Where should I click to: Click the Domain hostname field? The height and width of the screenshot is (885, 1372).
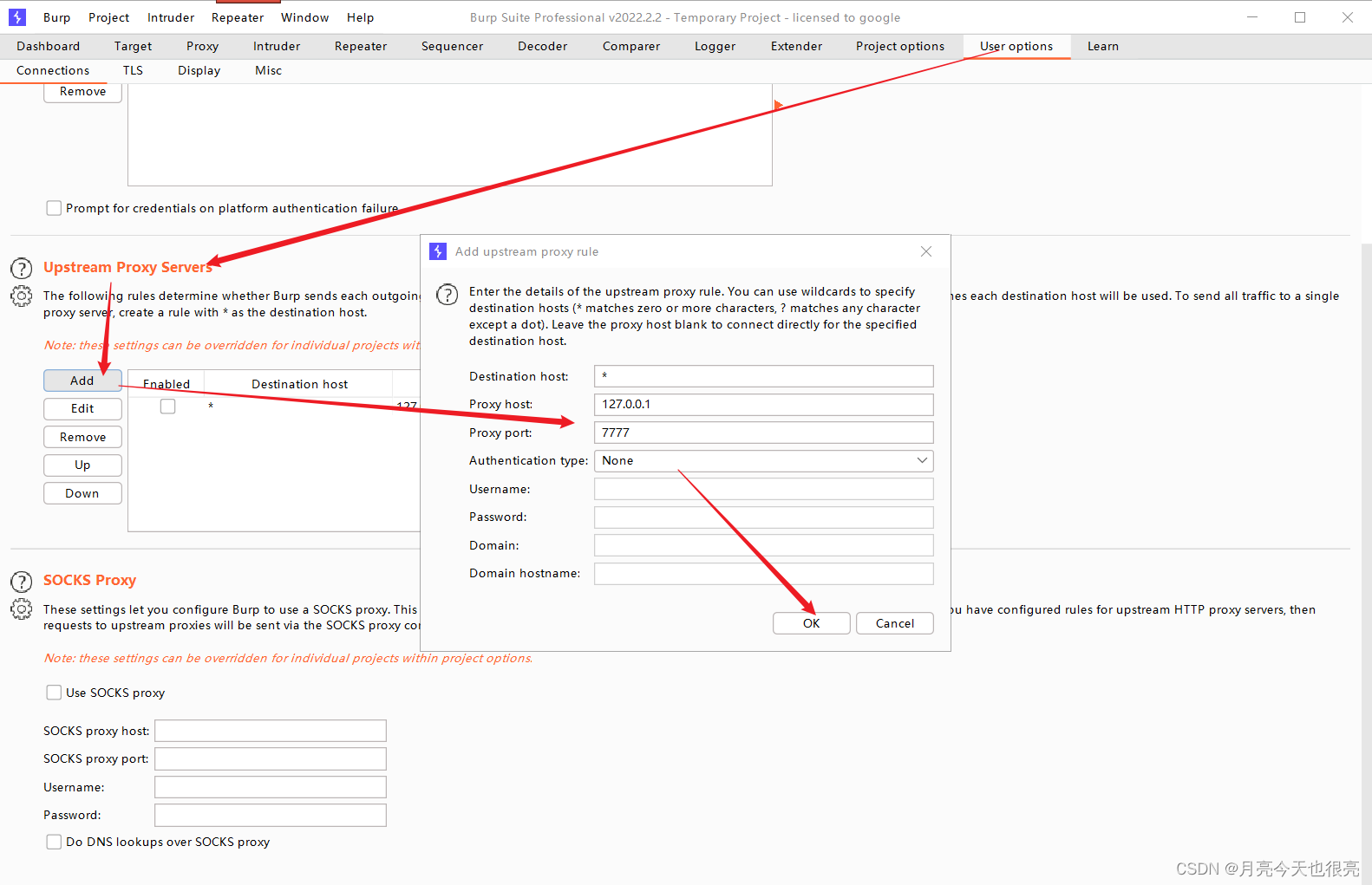[x=763, y=574]
